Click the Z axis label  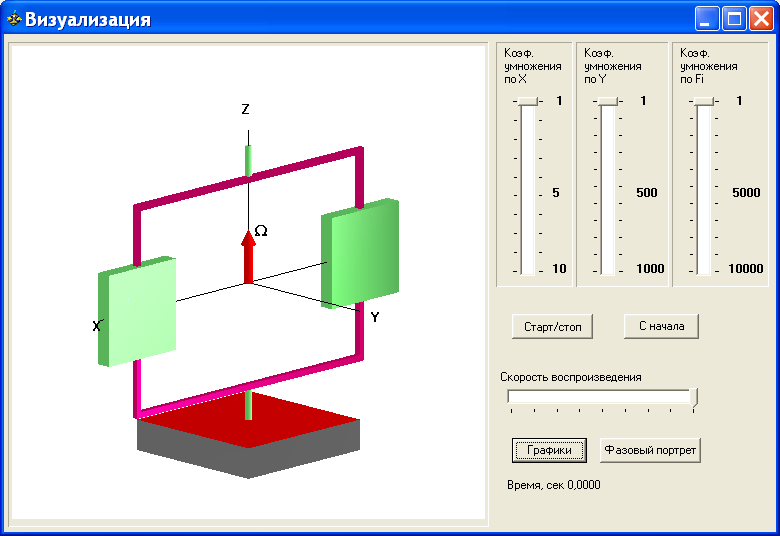[x=245, y=109]
